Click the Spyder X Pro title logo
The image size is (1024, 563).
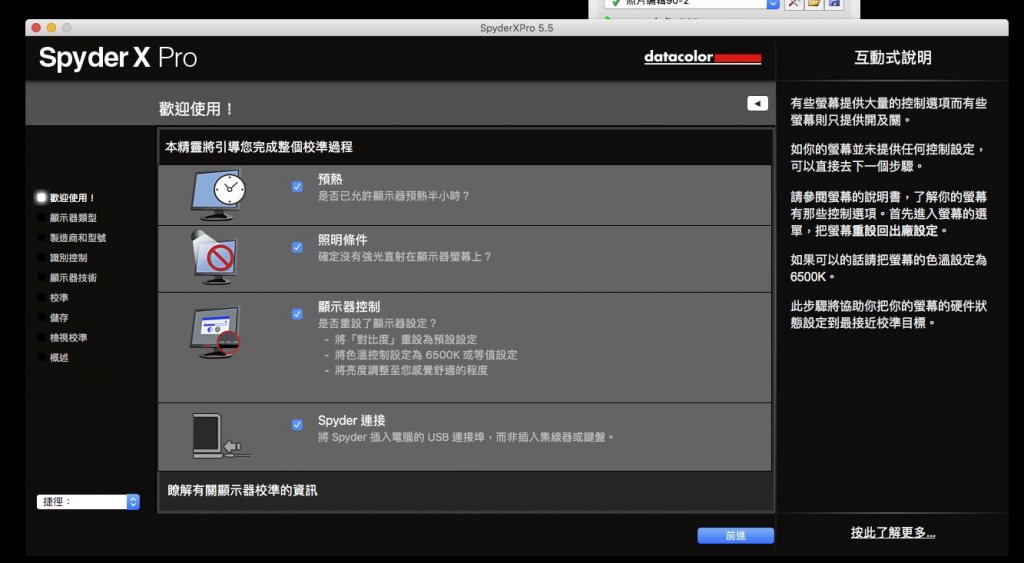118,57
